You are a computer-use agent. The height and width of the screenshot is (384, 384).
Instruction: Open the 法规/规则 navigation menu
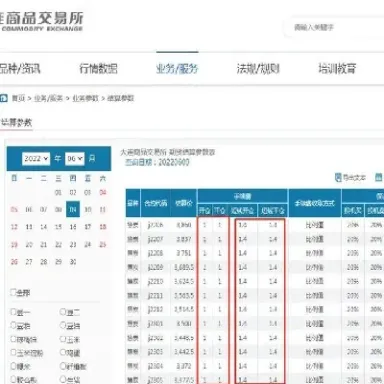[x=258, y=69]
